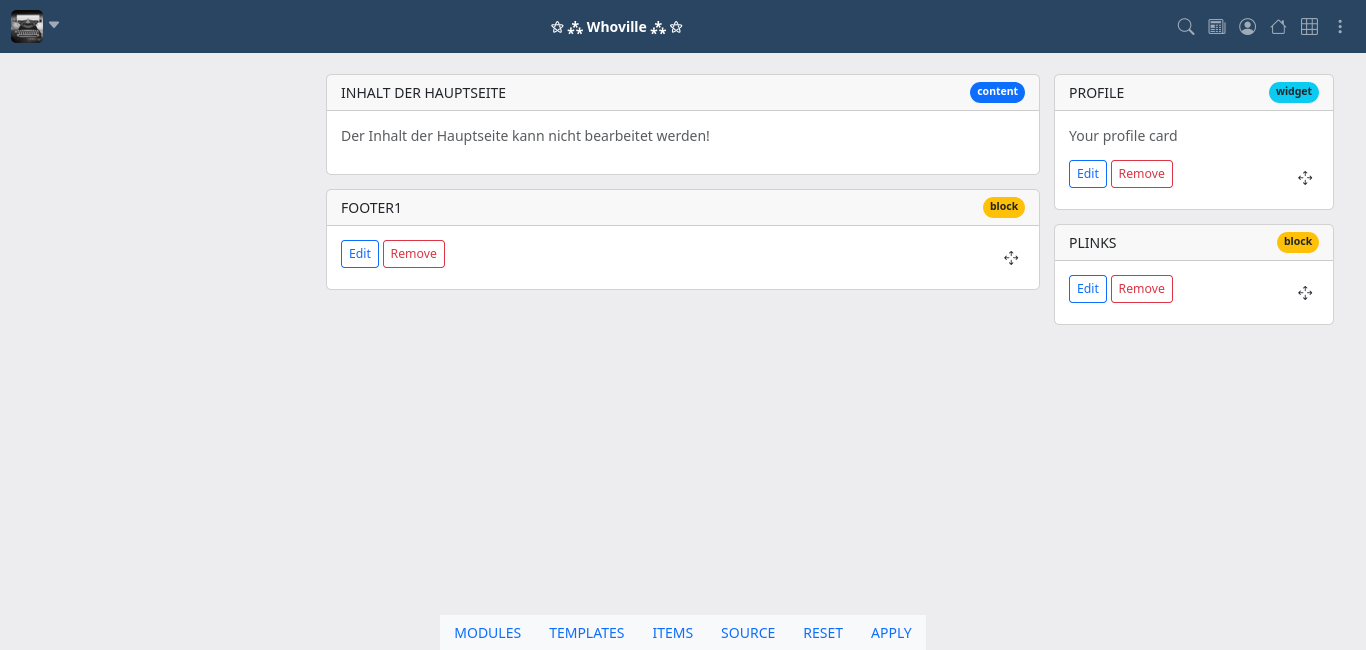Grab the move handle on PLINKS block
The image size is (1366, 650).
tap(1305, 293)
